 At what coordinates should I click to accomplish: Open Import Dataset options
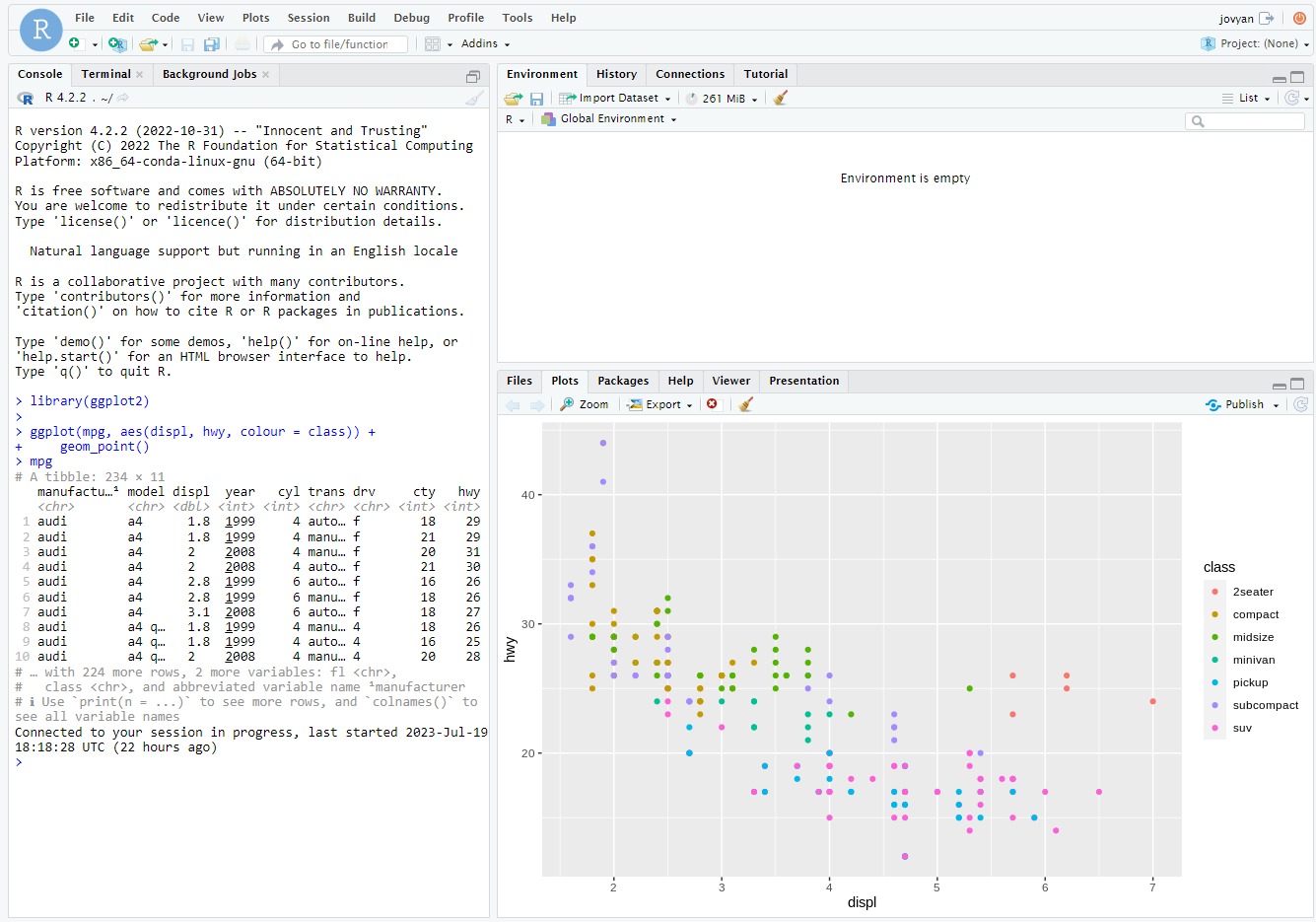pyautogui.click(x=615, y=98)
